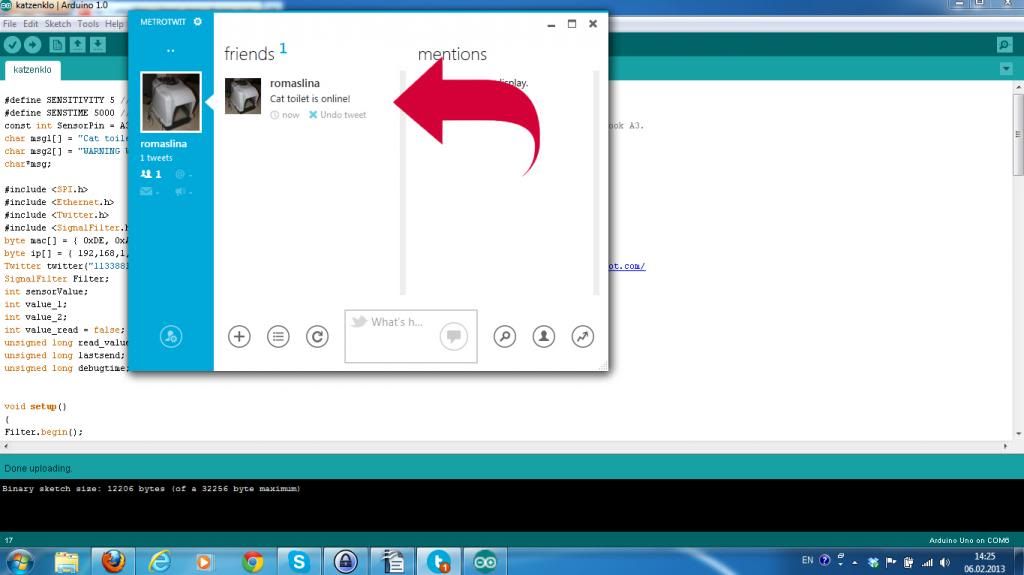The height and width of the screenshot is (575, 1024).
Task: Open Arduino taskbar icon
Action: (x=485, y=562)
